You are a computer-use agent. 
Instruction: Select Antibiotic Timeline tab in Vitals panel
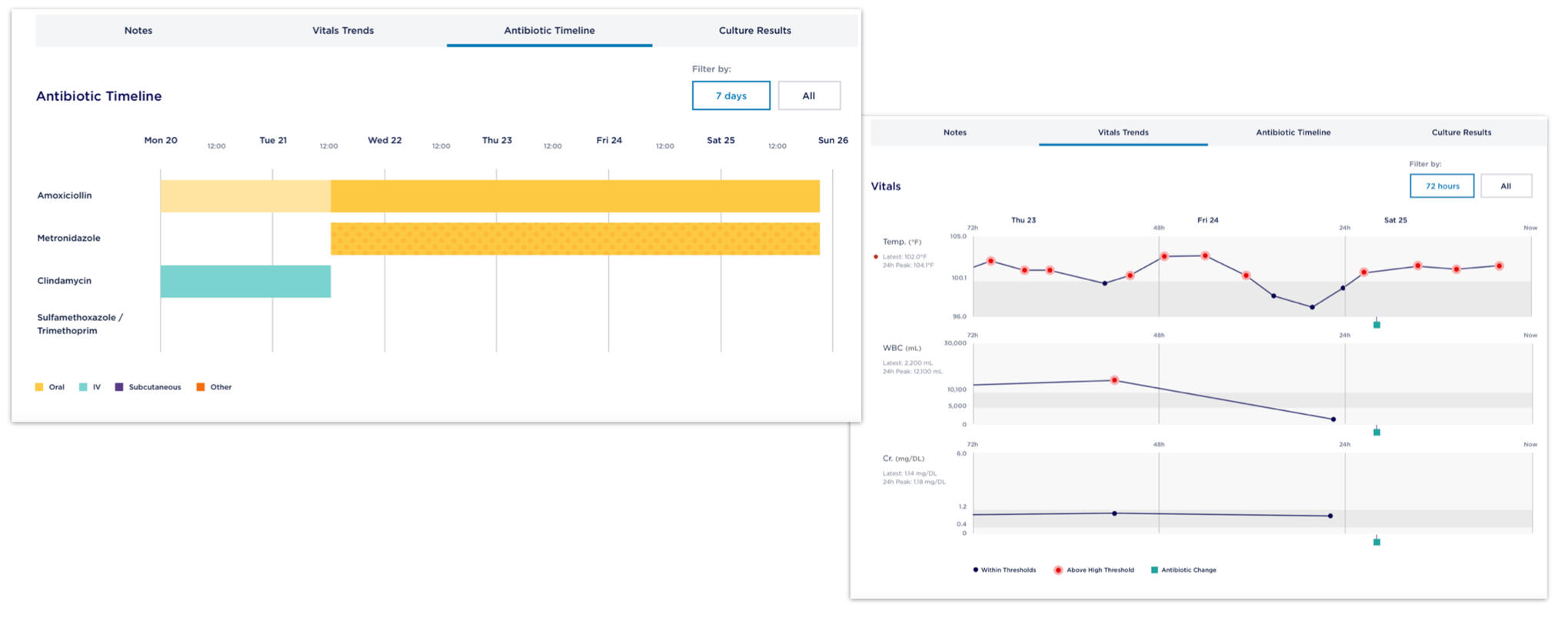click(x=1293, y=132)
